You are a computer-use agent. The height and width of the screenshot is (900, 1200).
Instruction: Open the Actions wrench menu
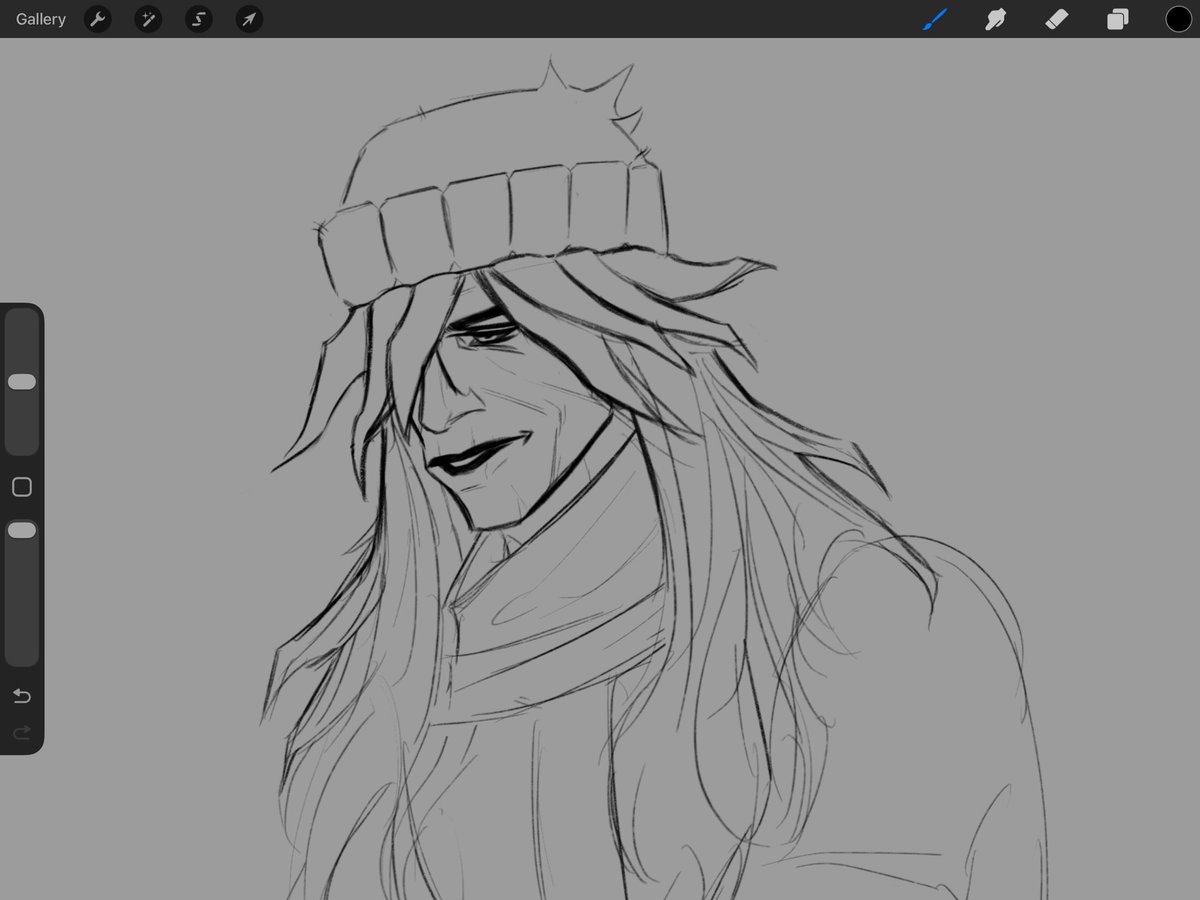[97, 19]
